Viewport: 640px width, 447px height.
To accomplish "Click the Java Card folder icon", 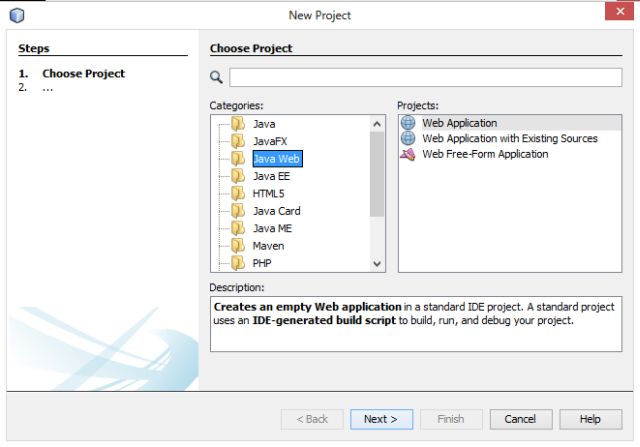I will click(x=238, y=211).
